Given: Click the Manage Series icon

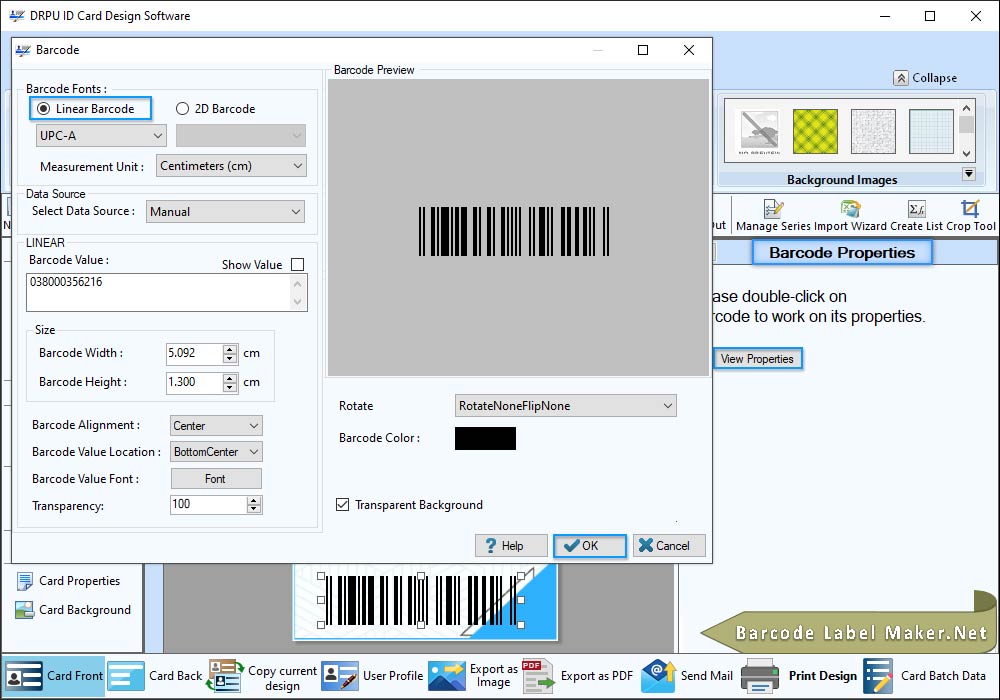Looking at the screenshot, I should pos(773,208).
